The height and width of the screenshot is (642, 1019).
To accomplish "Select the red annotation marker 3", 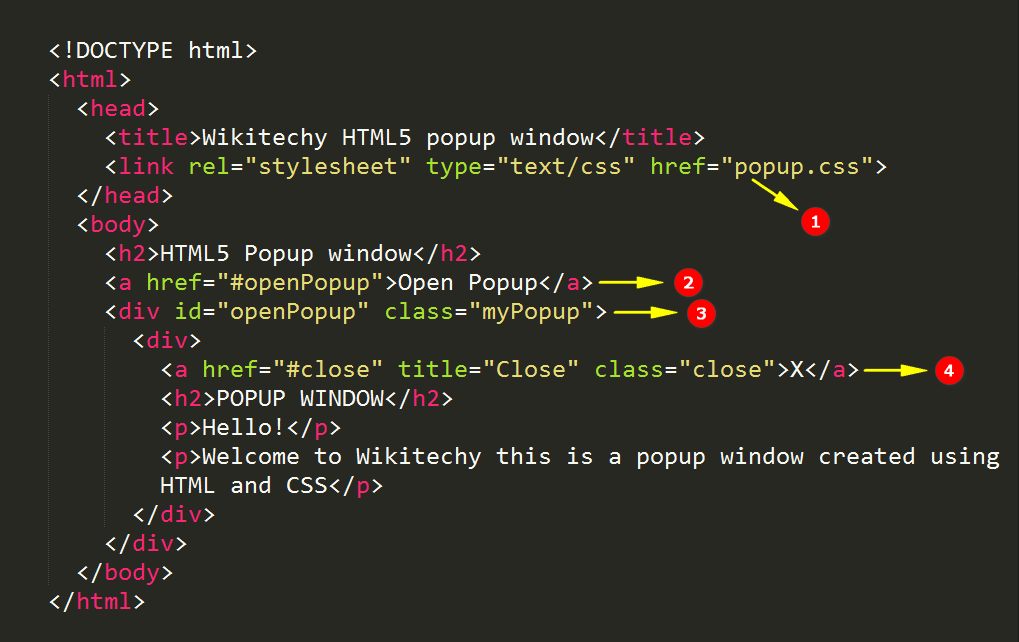I will [x=701, y=313].
